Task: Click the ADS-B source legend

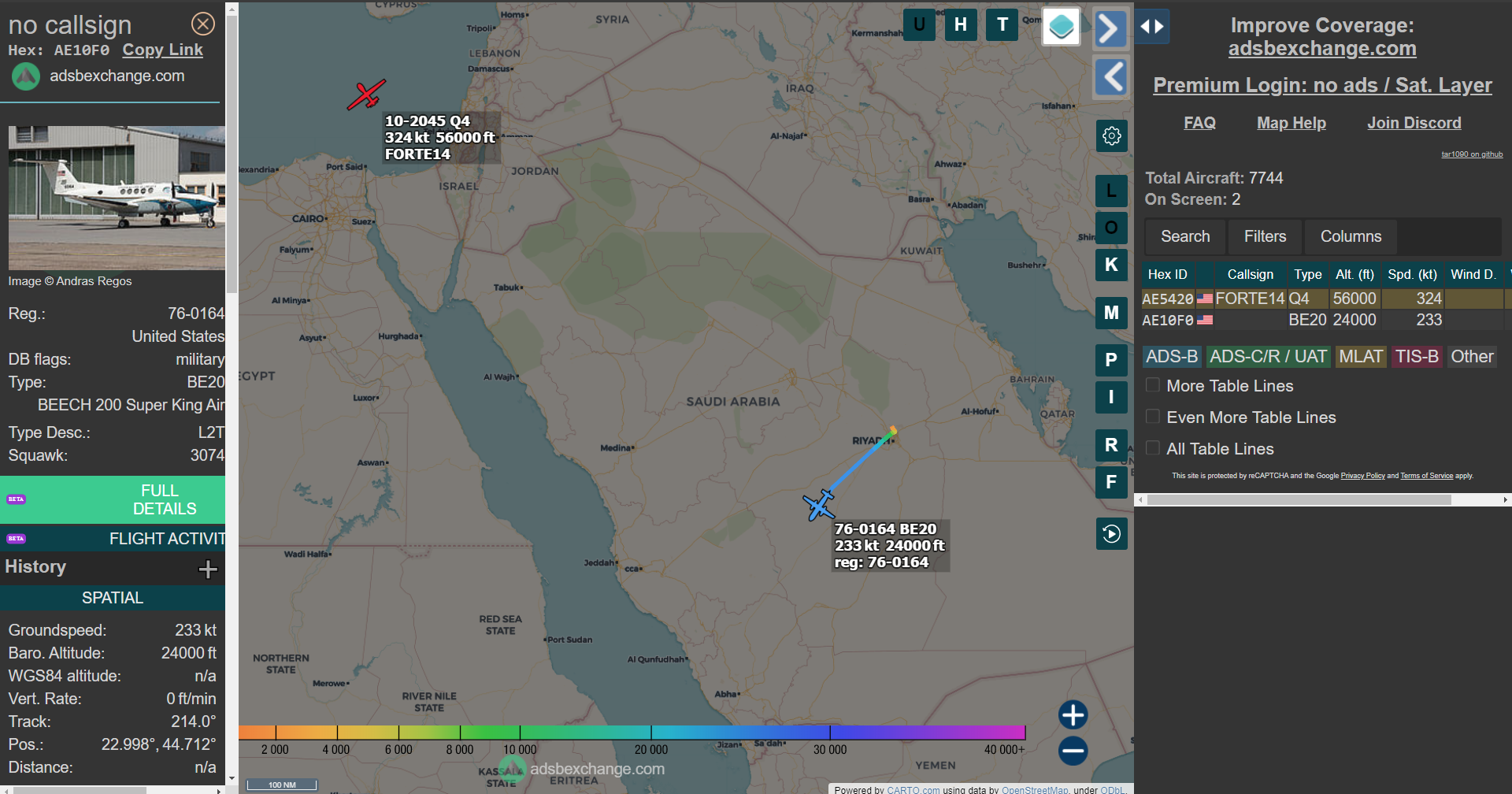Action: (1172, 357)
